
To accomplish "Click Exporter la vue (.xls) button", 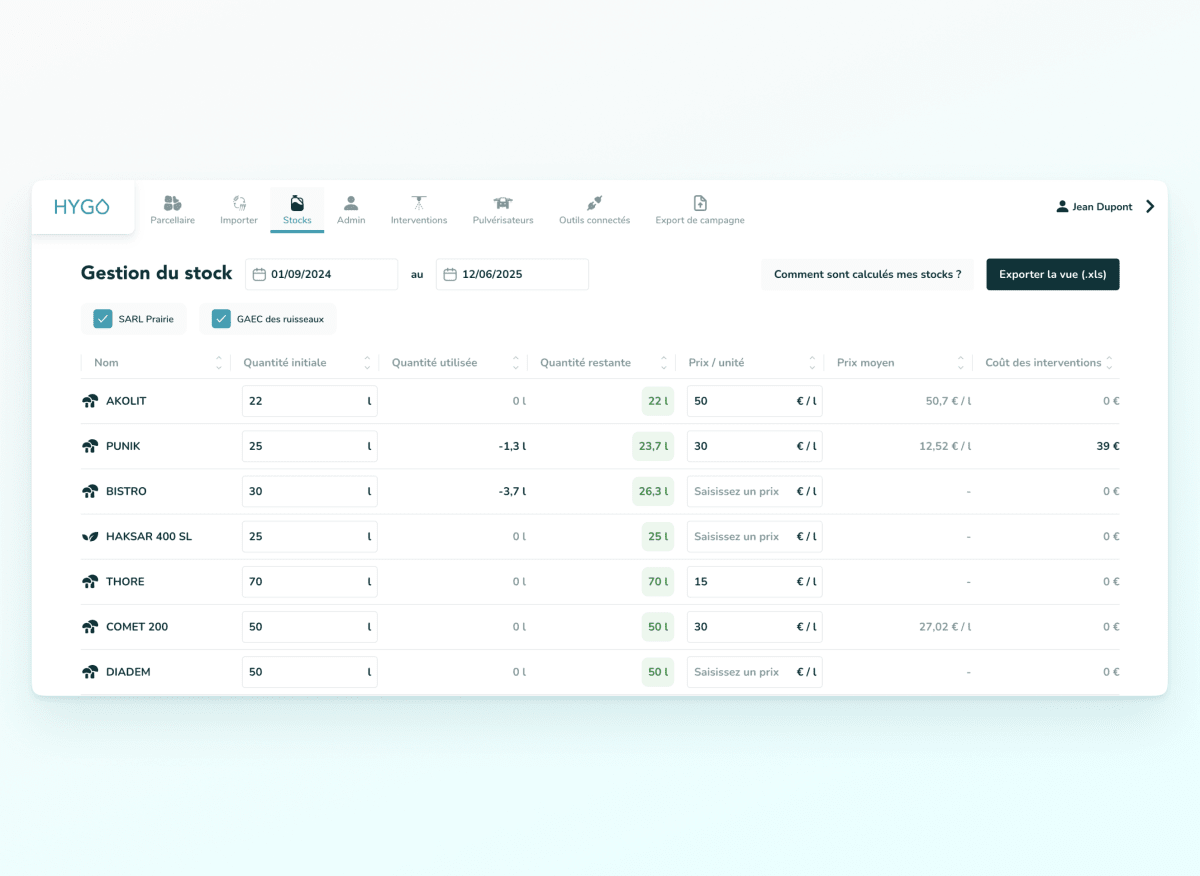I will point(1053,274).
